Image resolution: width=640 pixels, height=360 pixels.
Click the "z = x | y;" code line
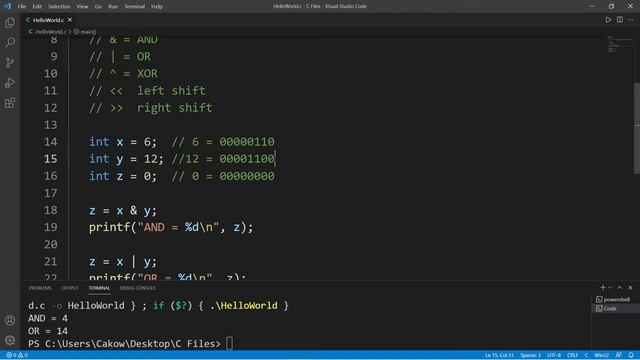pyautogui.click(x=122, y=261)
